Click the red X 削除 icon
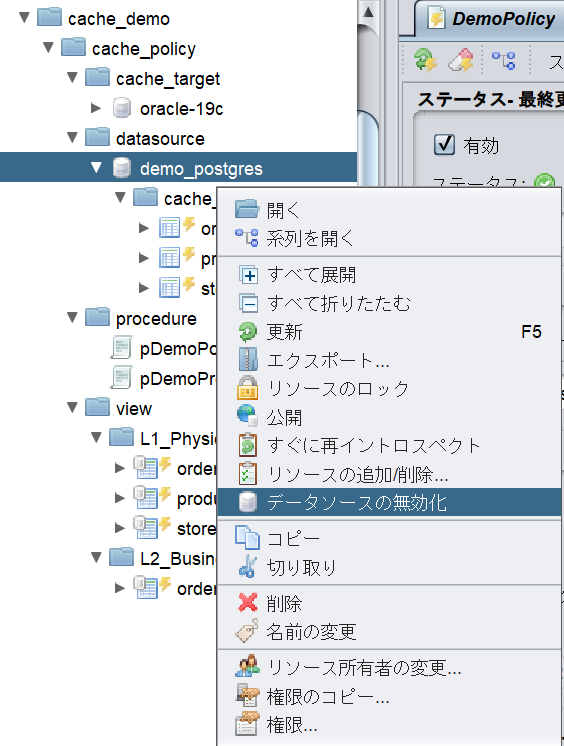The height and width of the screenshot is (746, 564). click(247, 602)
